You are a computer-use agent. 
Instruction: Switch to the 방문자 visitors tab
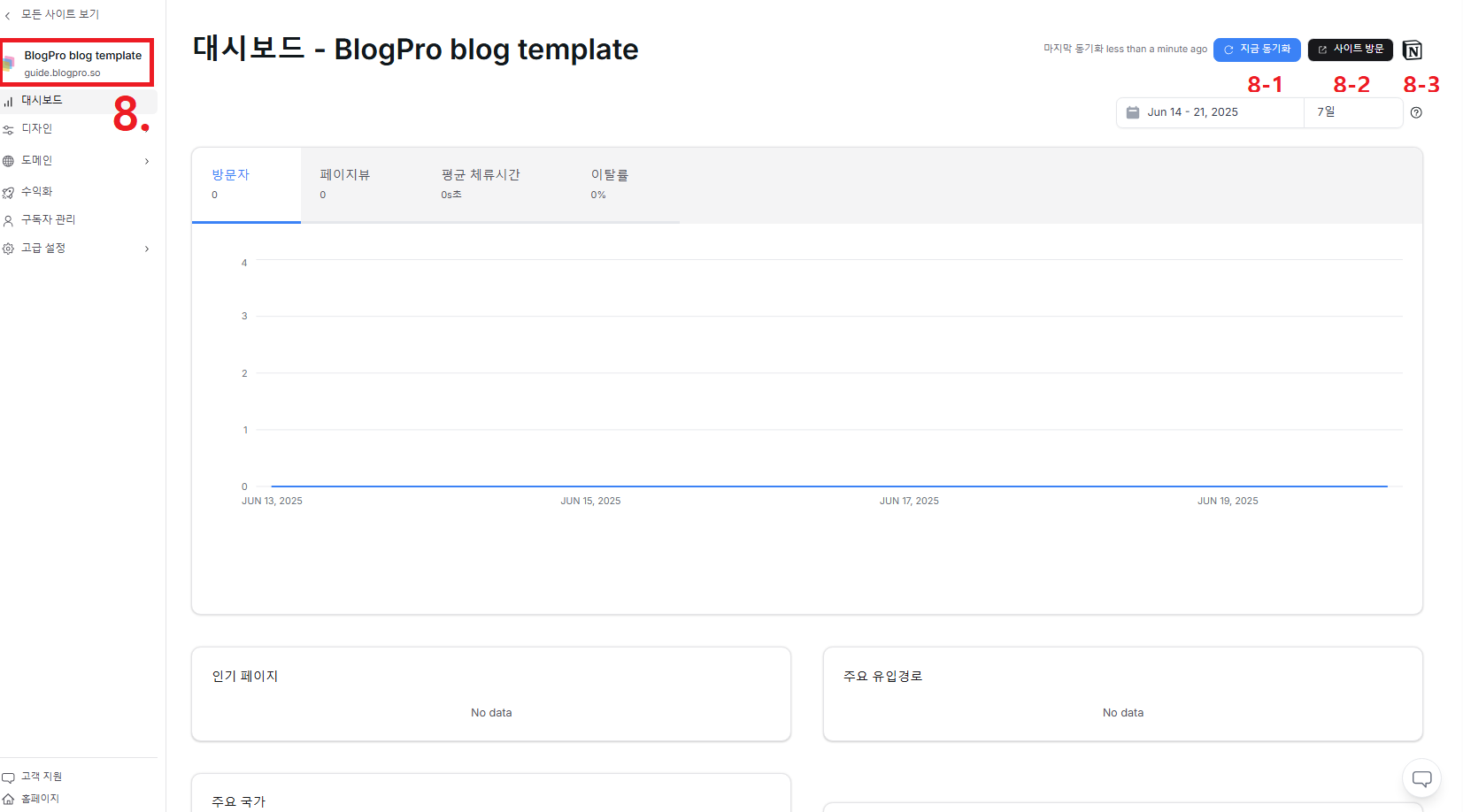click(246, 185)
